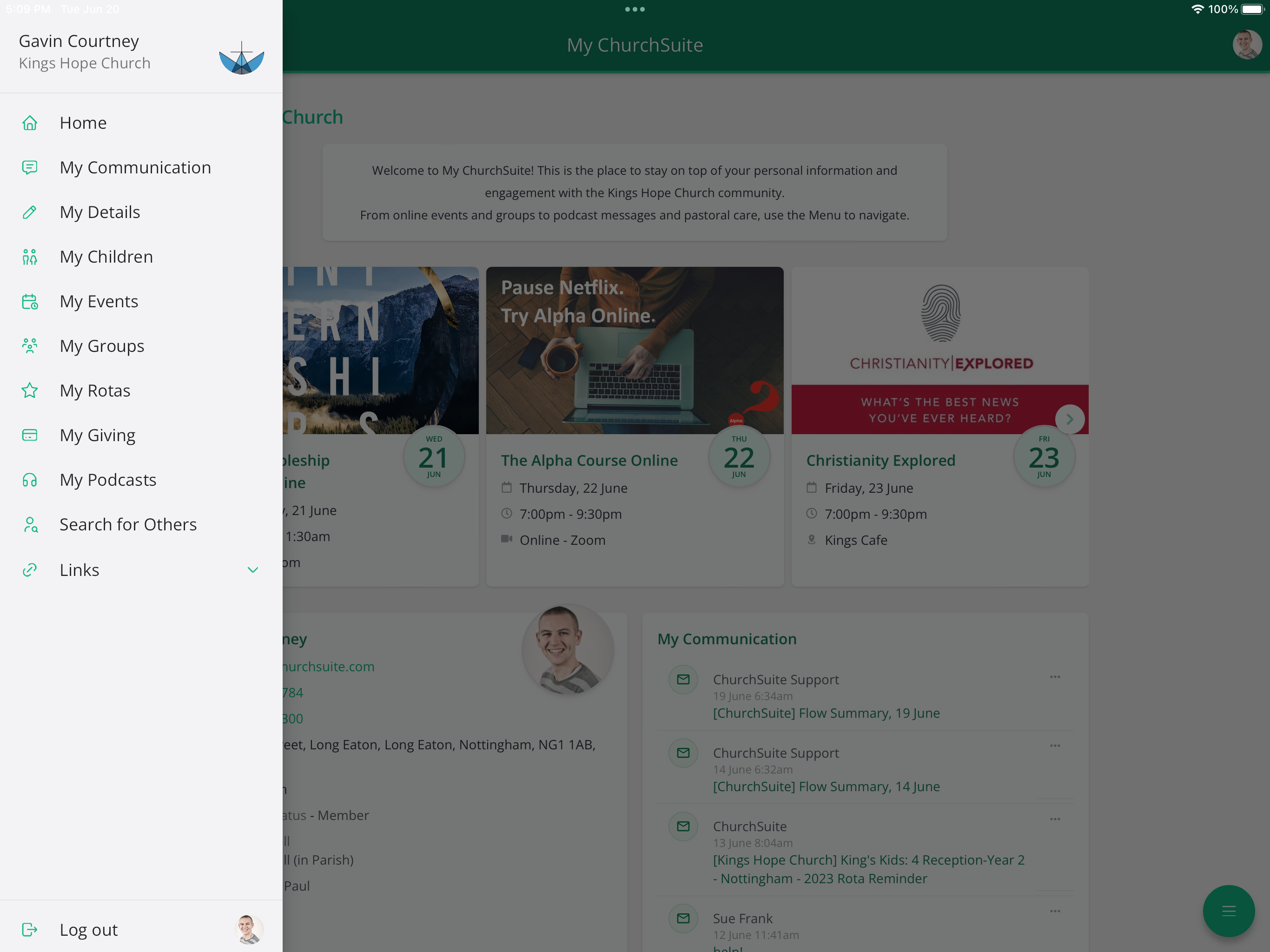This screenshot has height=952, width=1270.
Task: Click the My Children family icon
Action: [30, 257]
